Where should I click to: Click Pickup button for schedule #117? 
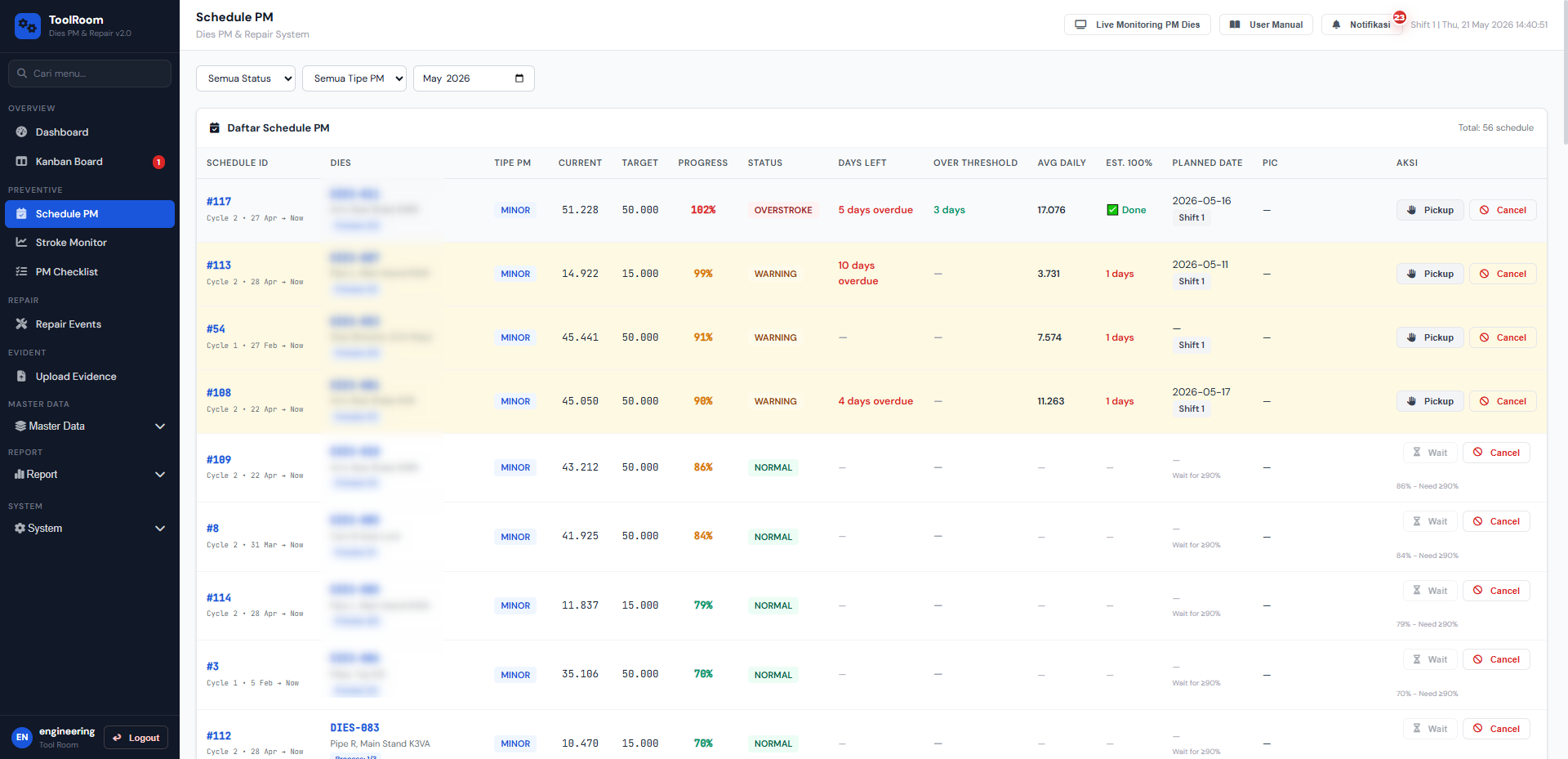[x=1430, y=210]
